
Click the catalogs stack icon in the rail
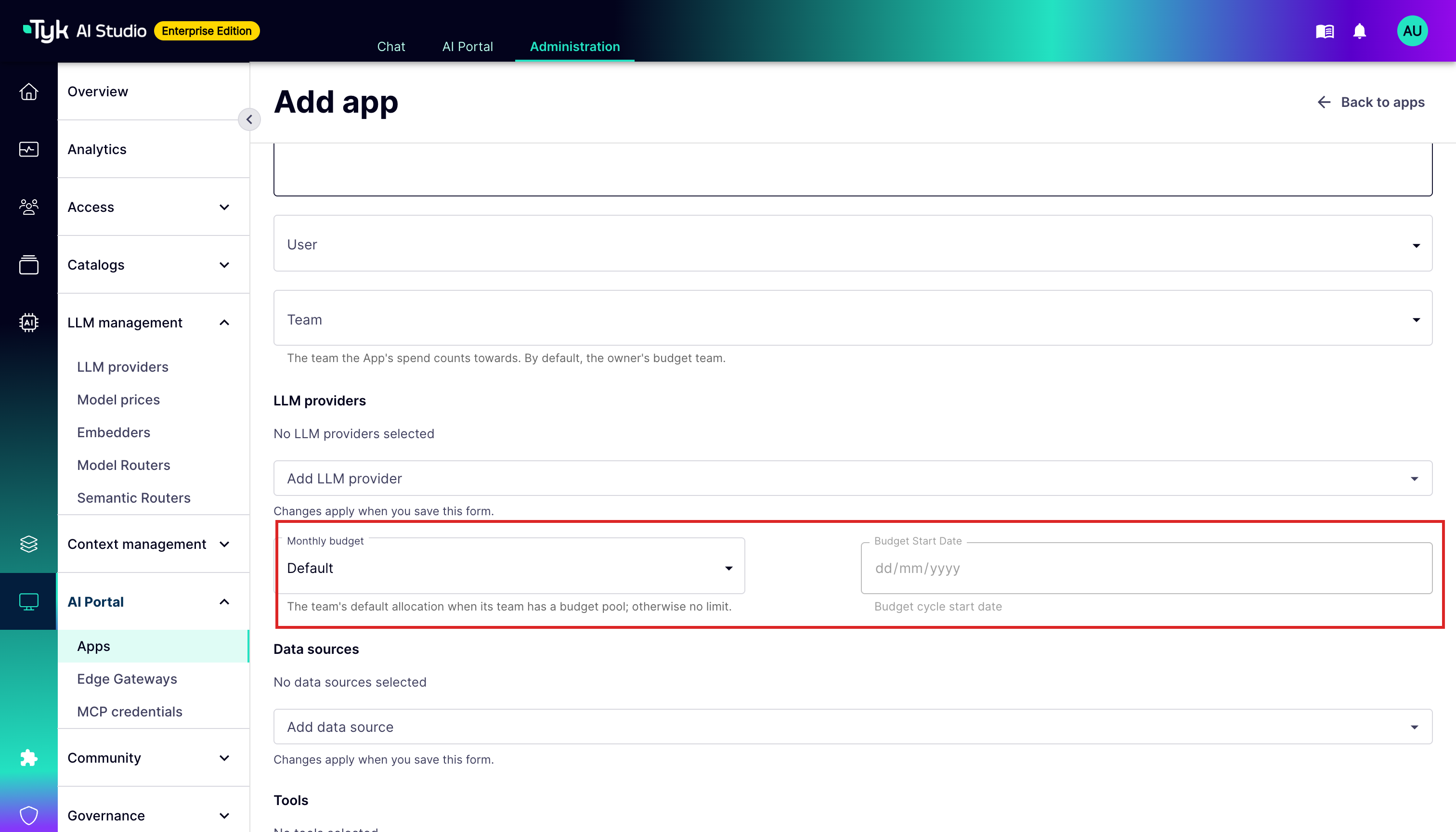(x=28, y=264)
